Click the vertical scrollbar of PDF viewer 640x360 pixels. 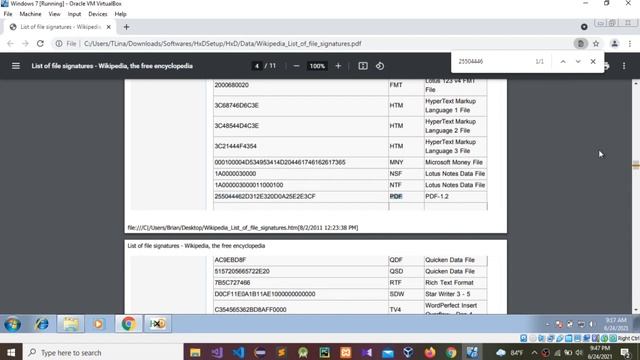tap(636, 196)
